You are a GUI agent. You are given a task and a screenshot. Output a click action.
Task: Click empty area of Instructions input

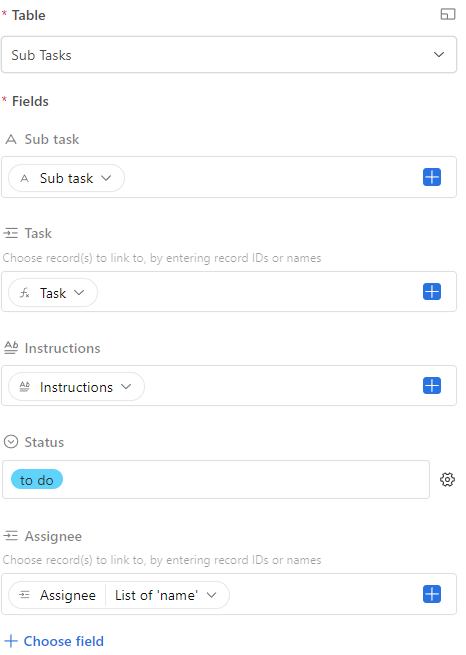[x=282, y=386]
